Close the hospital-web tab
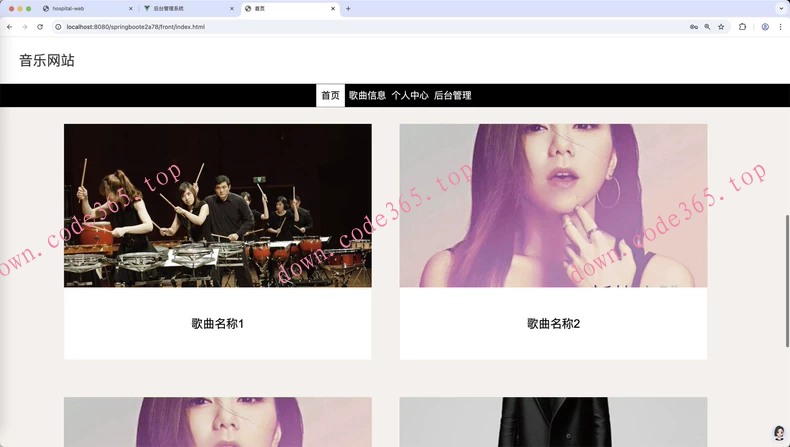Viewport: 790px width, 447px height. click(131, 9)
